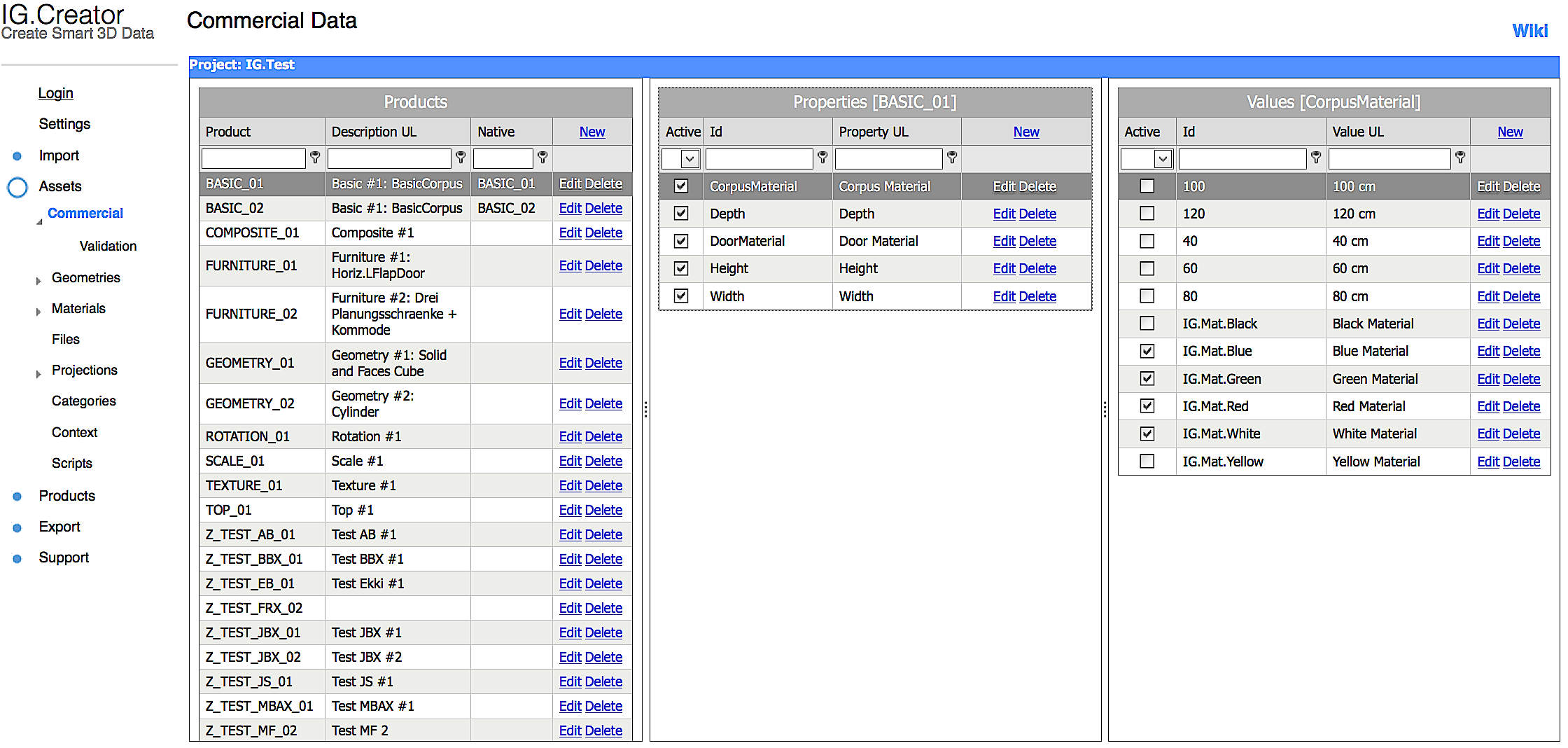Open the Wiki link
The width and height of the screenshot is (1568, 748).
(x=1529, y=31)
